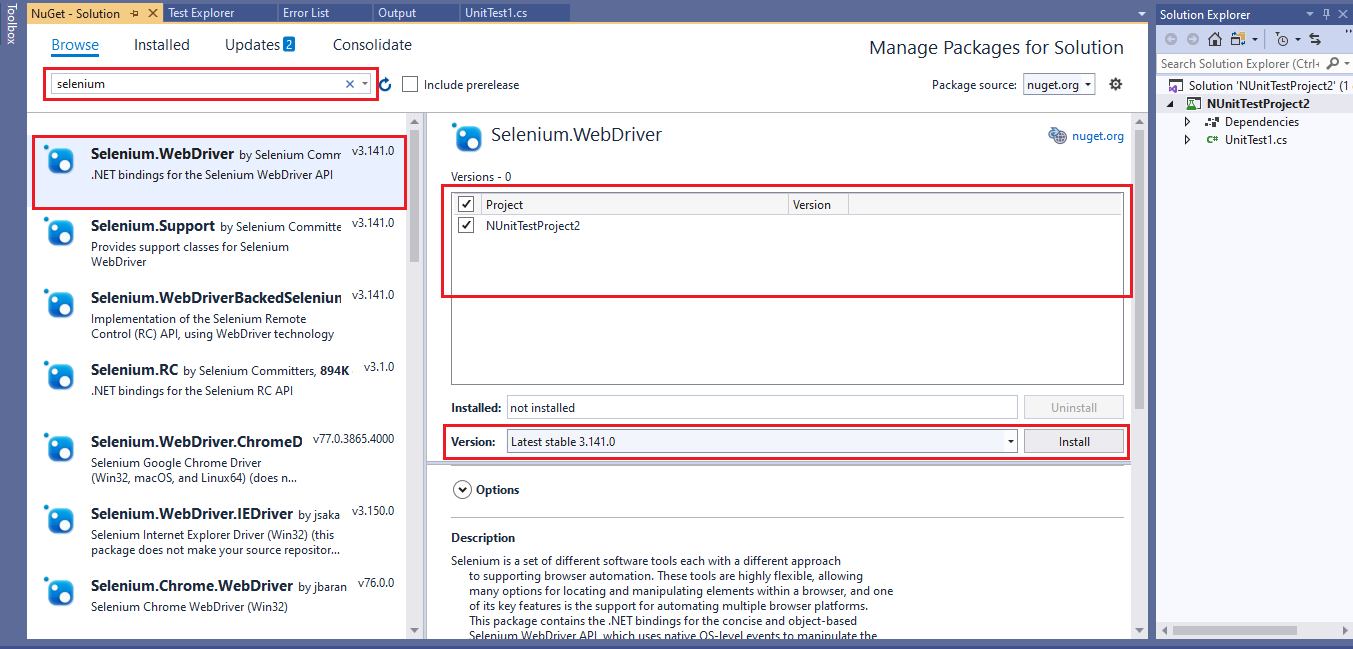Uncheck the NUnitTestProject2 project checkbox
Viewport: 1353px width, 649px height.
466,226
